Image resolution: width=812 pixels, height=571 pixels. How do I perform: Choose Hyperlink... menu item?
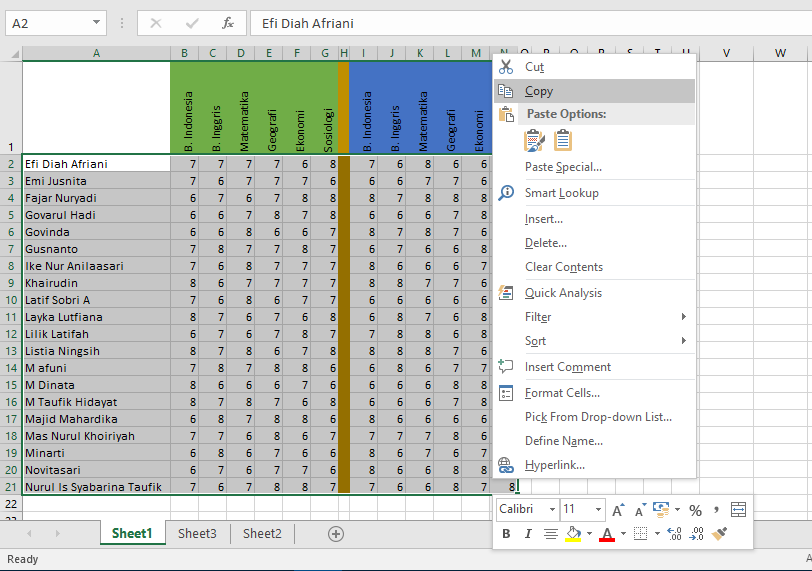coord(594,465)
